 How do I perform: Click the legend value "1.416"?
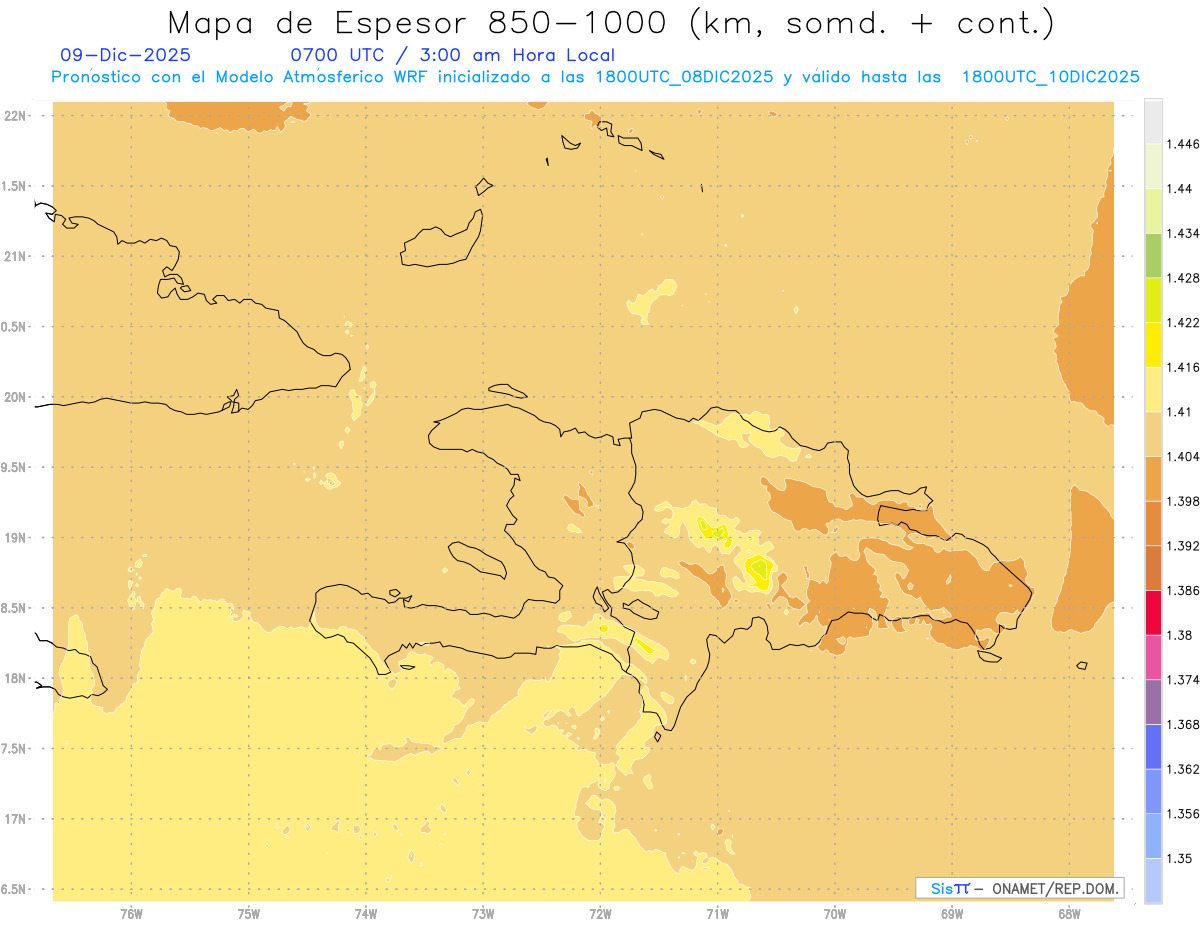pos(1185,367)
